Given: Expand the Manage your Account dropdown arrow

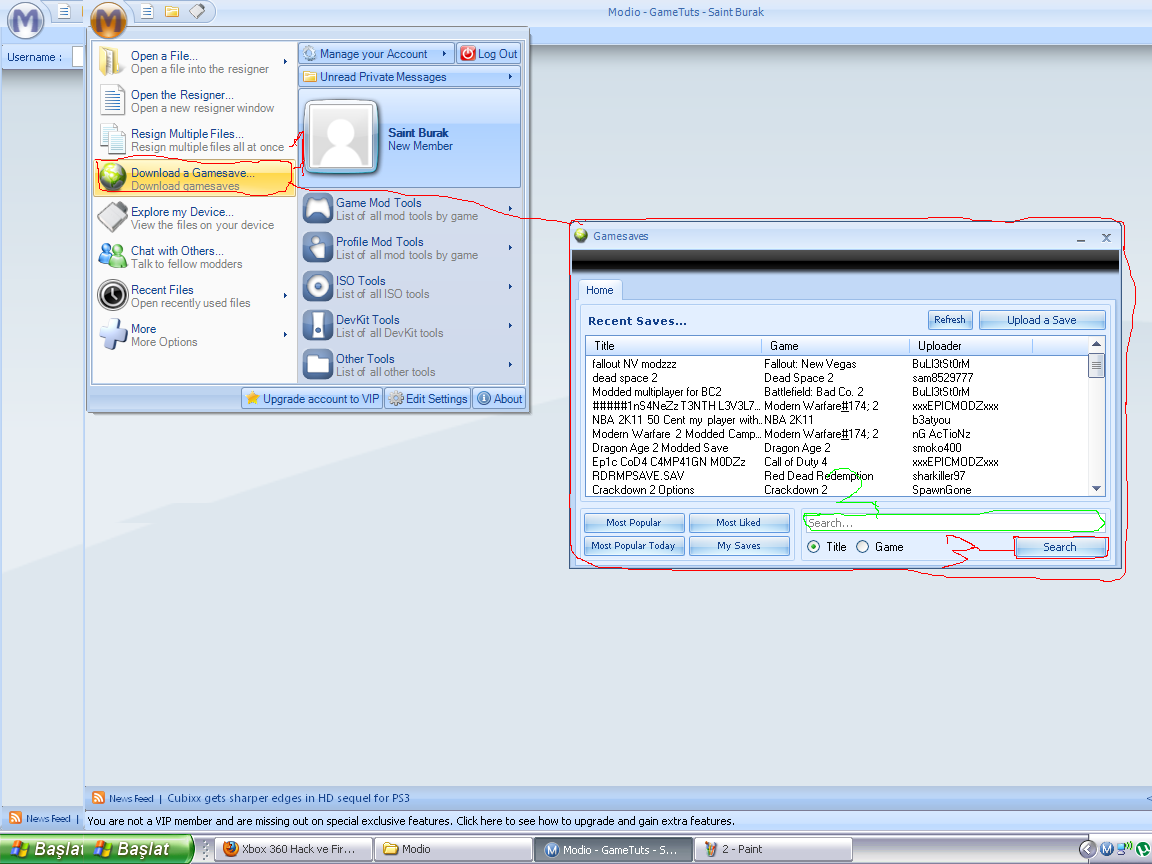Looking at the screenshot, I should [x=444, y=54].
